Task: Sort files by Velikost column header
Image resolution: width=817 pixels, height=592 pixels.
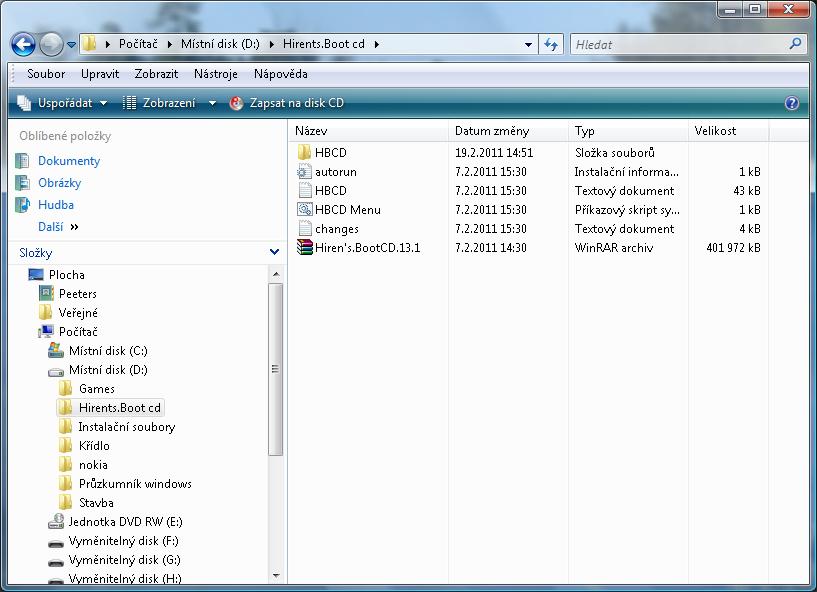Action: click(x=715, y=131)
